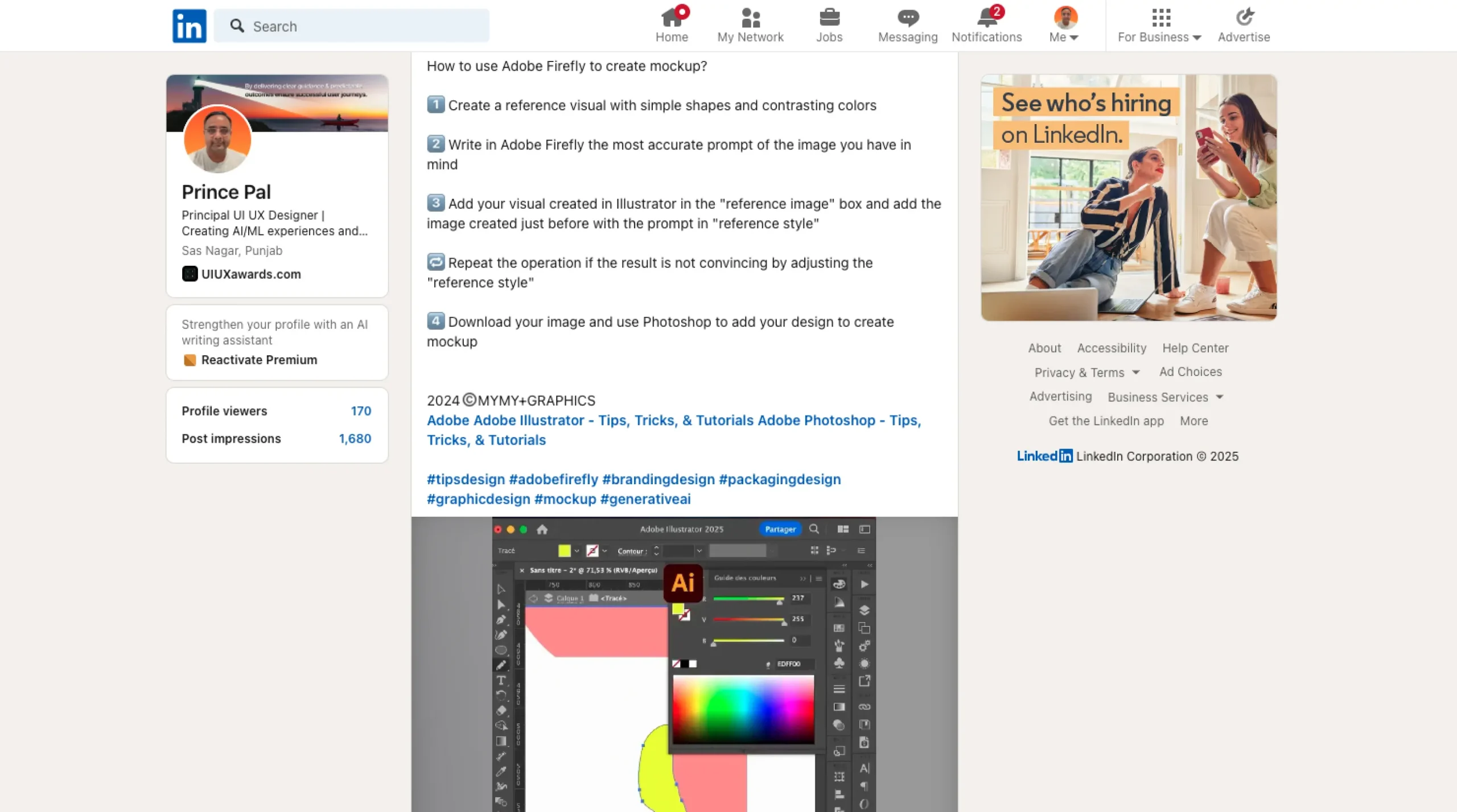The height and width of the screenshot is (812, 1457).
Task: Click the #brandingdesign hashtag
Action: [x=658, y=479]
